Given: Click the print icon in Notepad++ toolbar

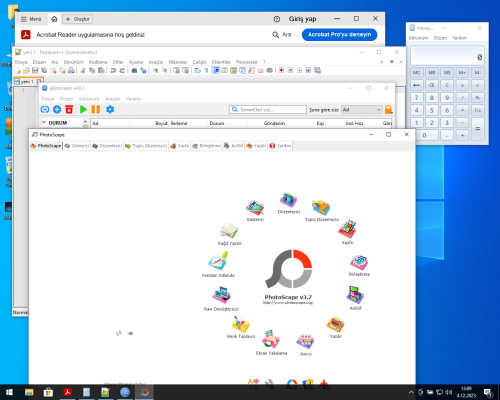Looking at the screenshot, I should [x=71, y=70].
